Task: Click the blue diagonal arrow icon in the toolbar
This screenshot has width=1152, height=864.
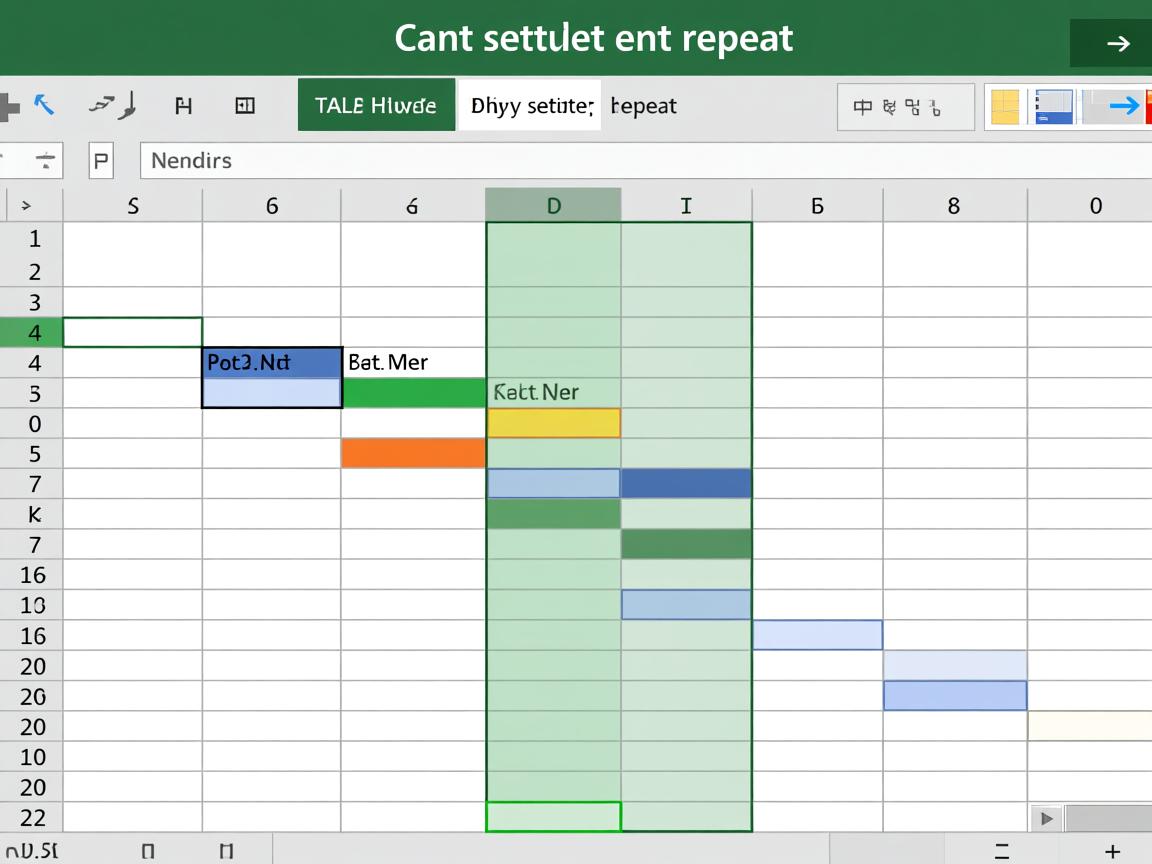Action: pos(44,105)
